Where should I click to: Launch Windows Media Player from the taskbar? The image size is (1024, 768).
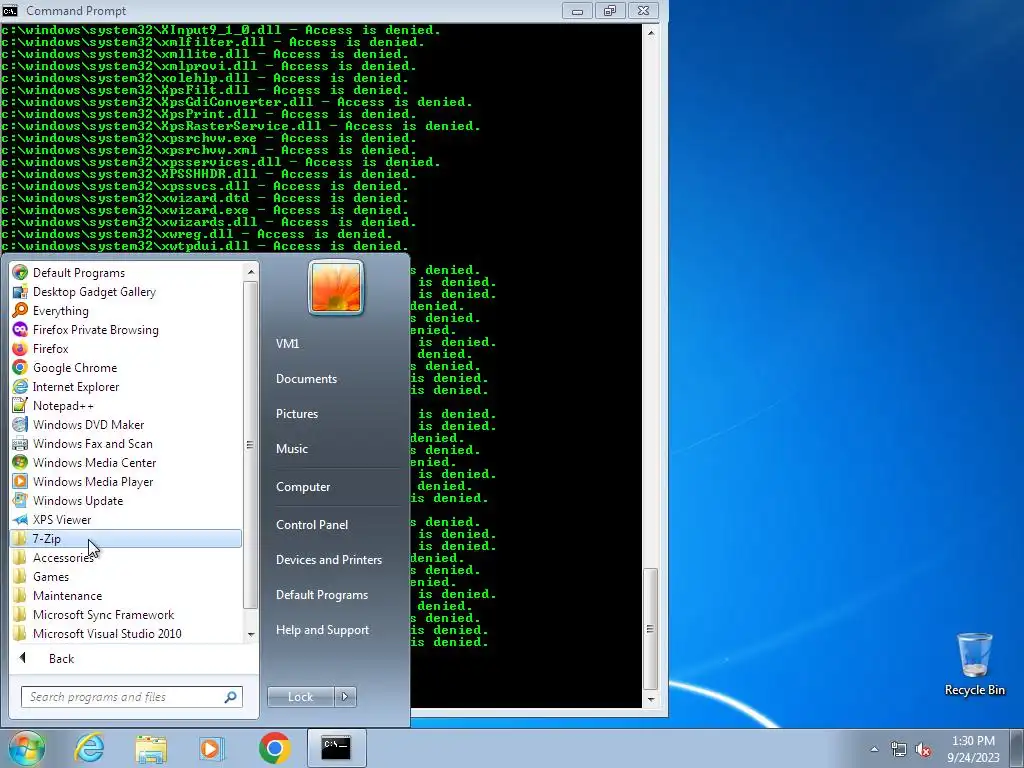[x=212, y=748]
